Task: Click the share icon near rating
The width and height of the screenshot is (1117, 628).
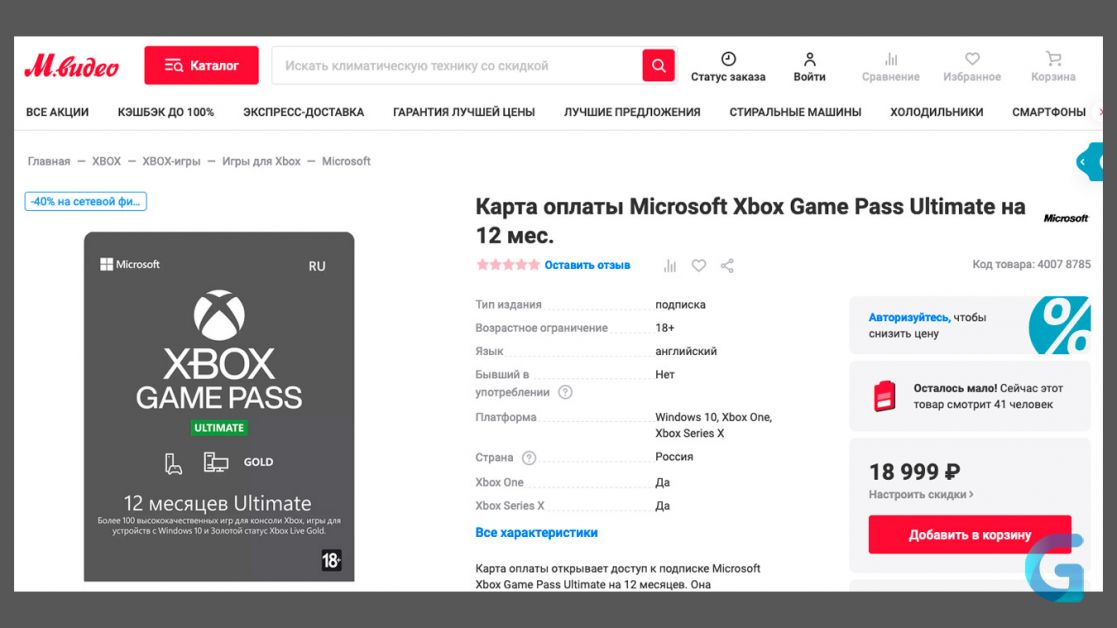Action: tap(727, 266)
